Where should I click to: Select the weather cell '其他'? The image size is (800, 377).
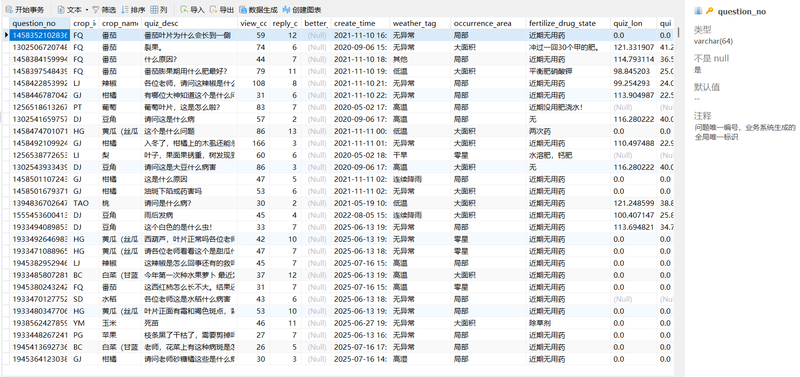tap(420, 59)
